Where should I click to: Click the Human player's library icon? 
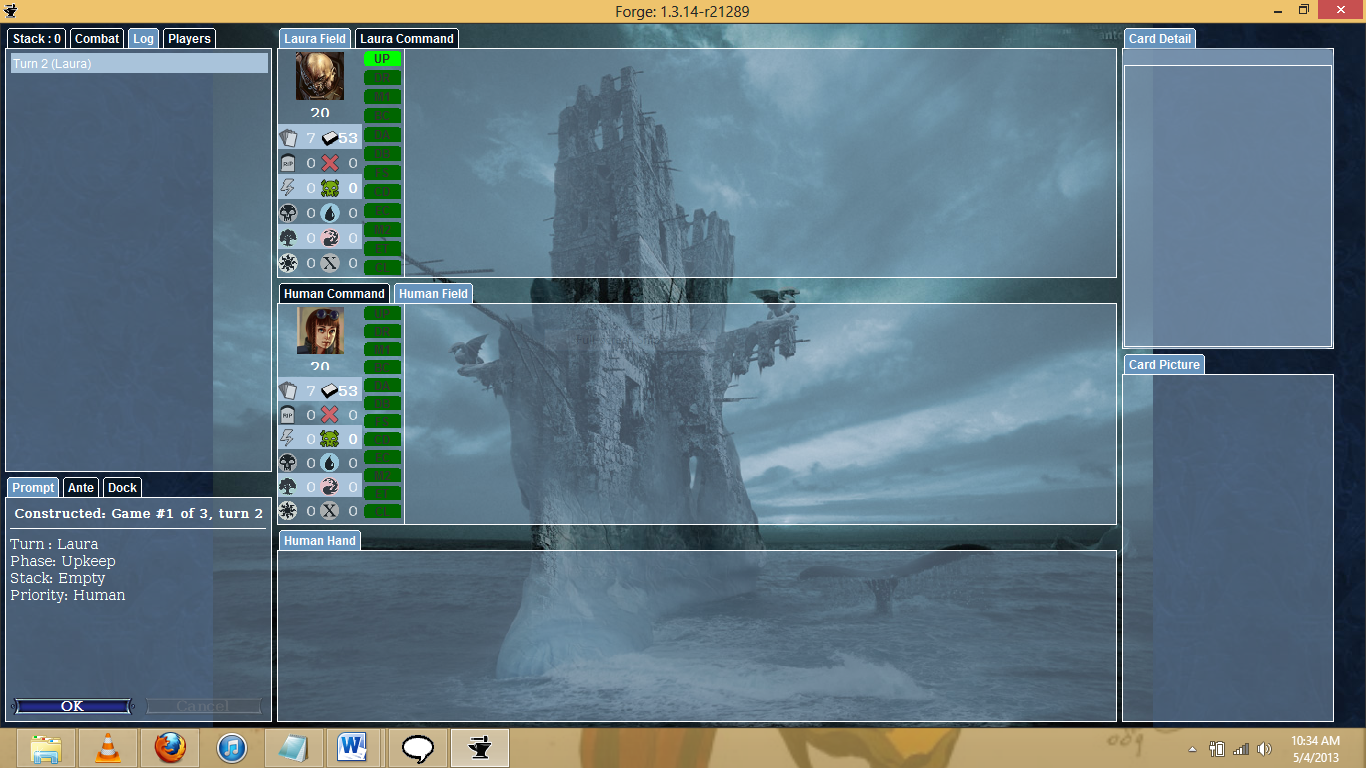coord(329,391)
